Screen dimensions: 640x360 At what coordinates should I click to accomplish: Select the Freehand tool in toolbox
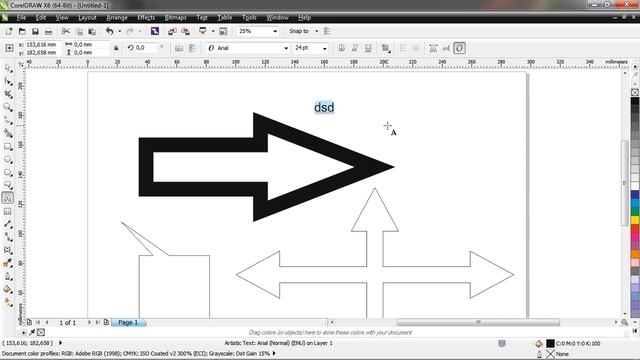(x=8, y=120)
